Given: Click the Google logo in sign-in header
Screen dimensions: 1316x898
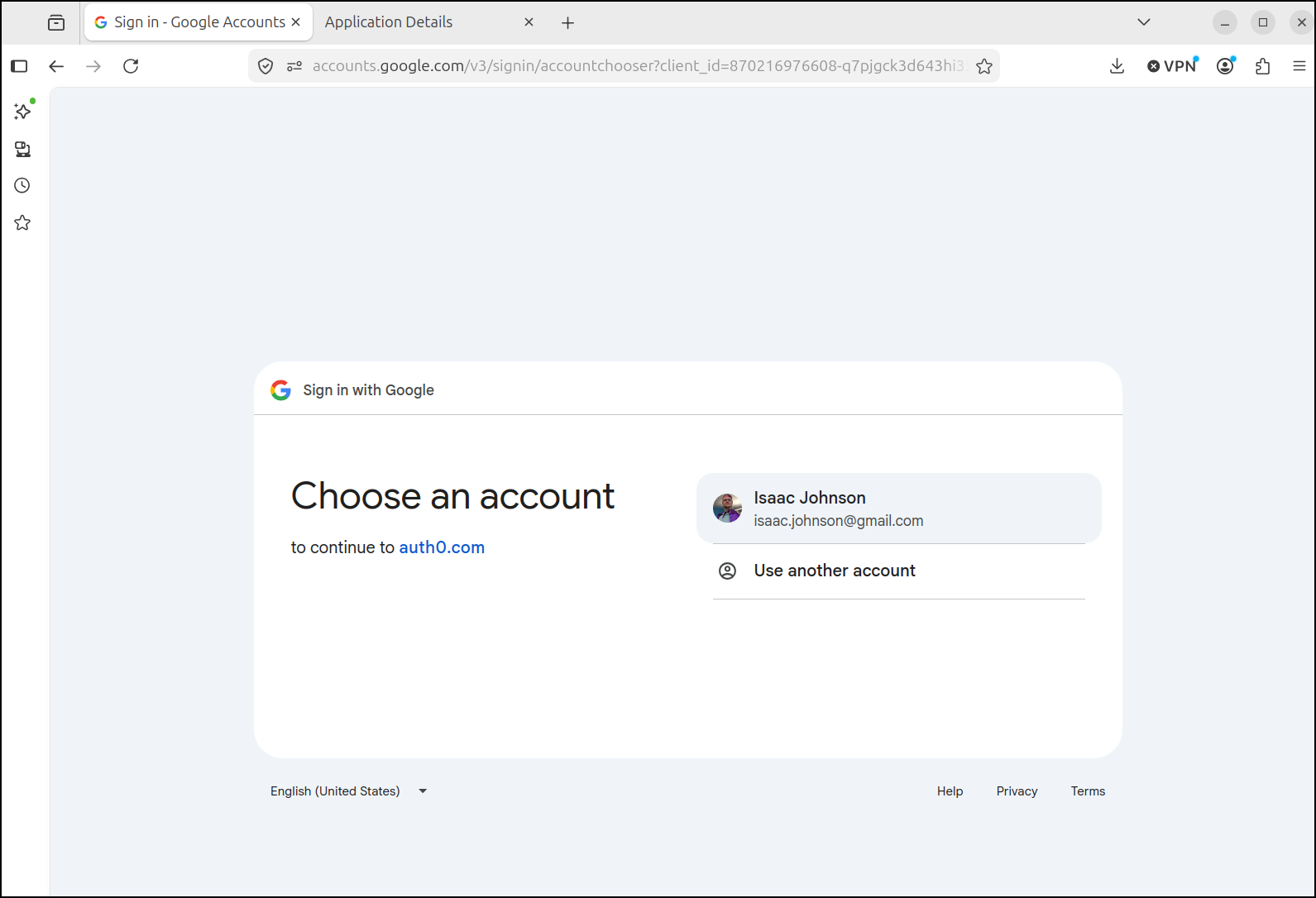Looking at the screenshot, I should coord(281,390).
